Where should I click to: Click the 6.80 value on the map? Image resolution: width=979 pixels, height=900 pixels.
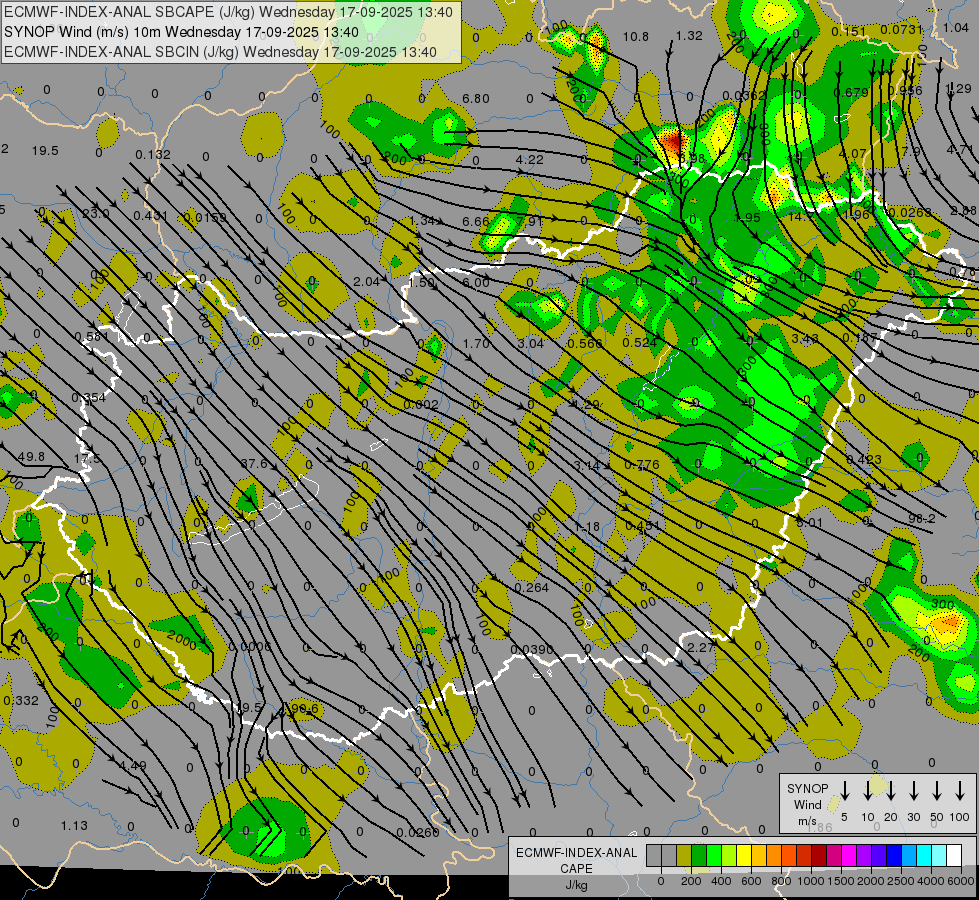[476, 98]
